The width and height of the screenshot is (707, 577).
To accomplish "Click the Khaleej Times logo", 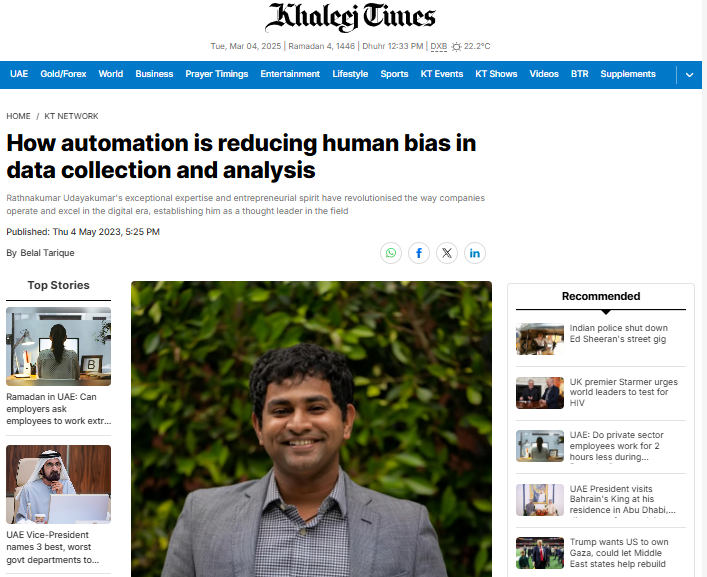I will [350, 17].
